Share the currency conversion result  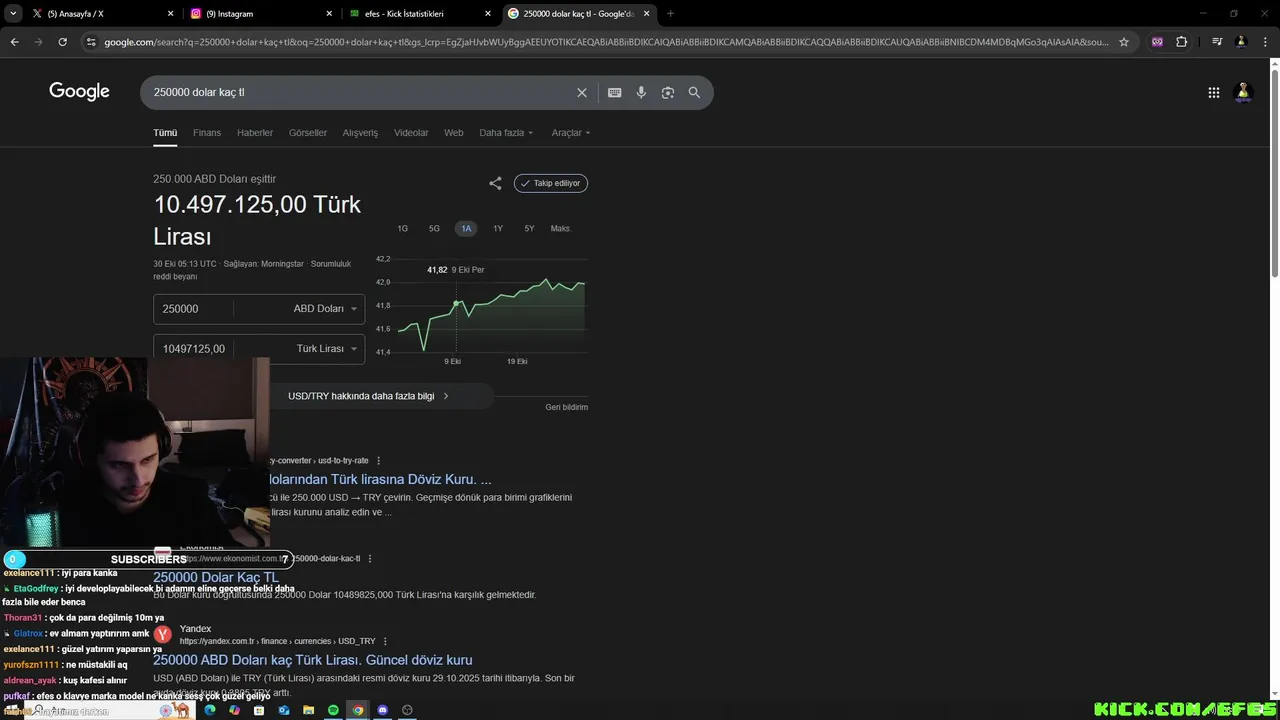tap(495, 183)
